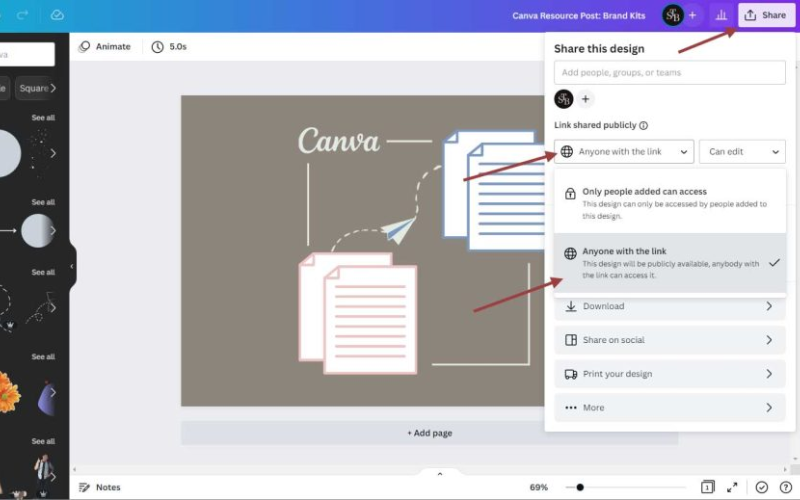Click the info icon beside Link shared publicly
This screenshot has height=500, width=800.
click(x=643, y=126)
